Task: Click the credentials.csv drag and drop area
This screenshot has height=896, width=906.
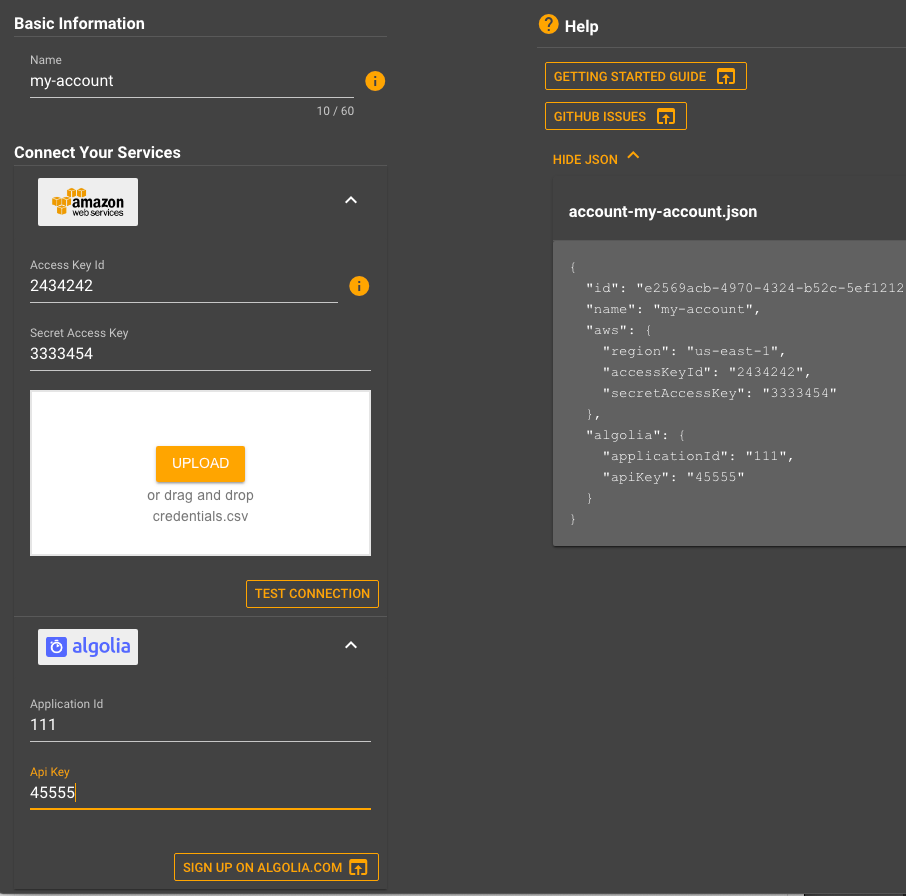Action: coord(200,473)
